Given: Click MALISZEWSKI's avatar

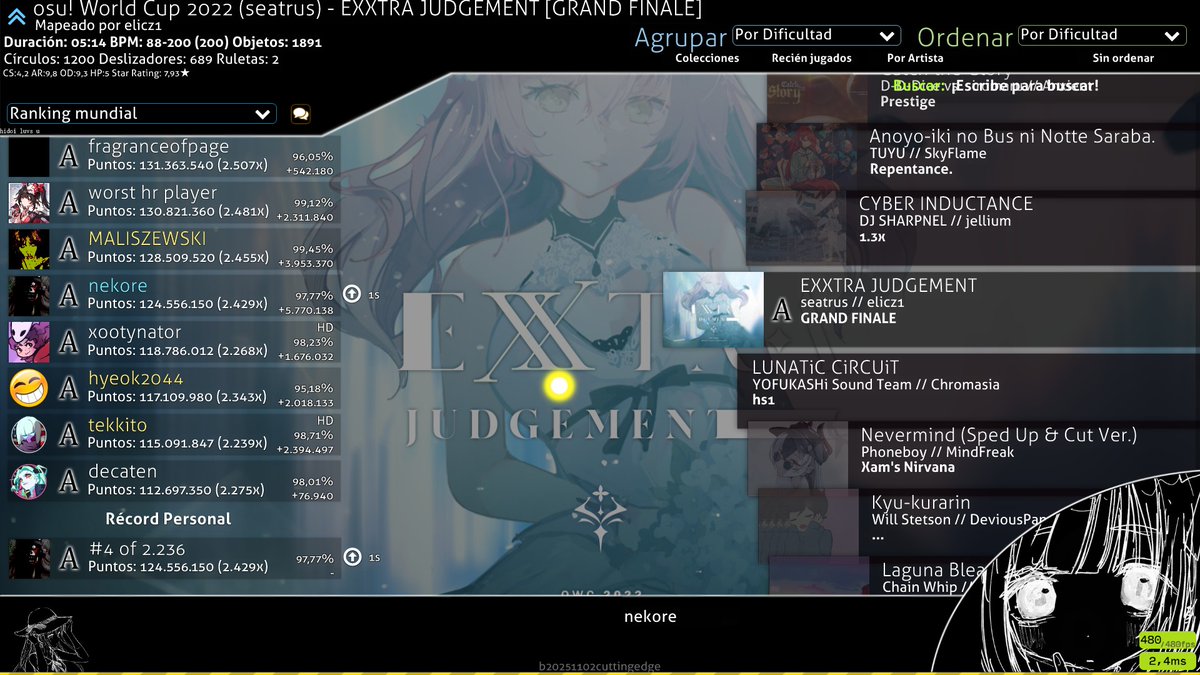Looking at the screenshot, I should pos(29,249).
